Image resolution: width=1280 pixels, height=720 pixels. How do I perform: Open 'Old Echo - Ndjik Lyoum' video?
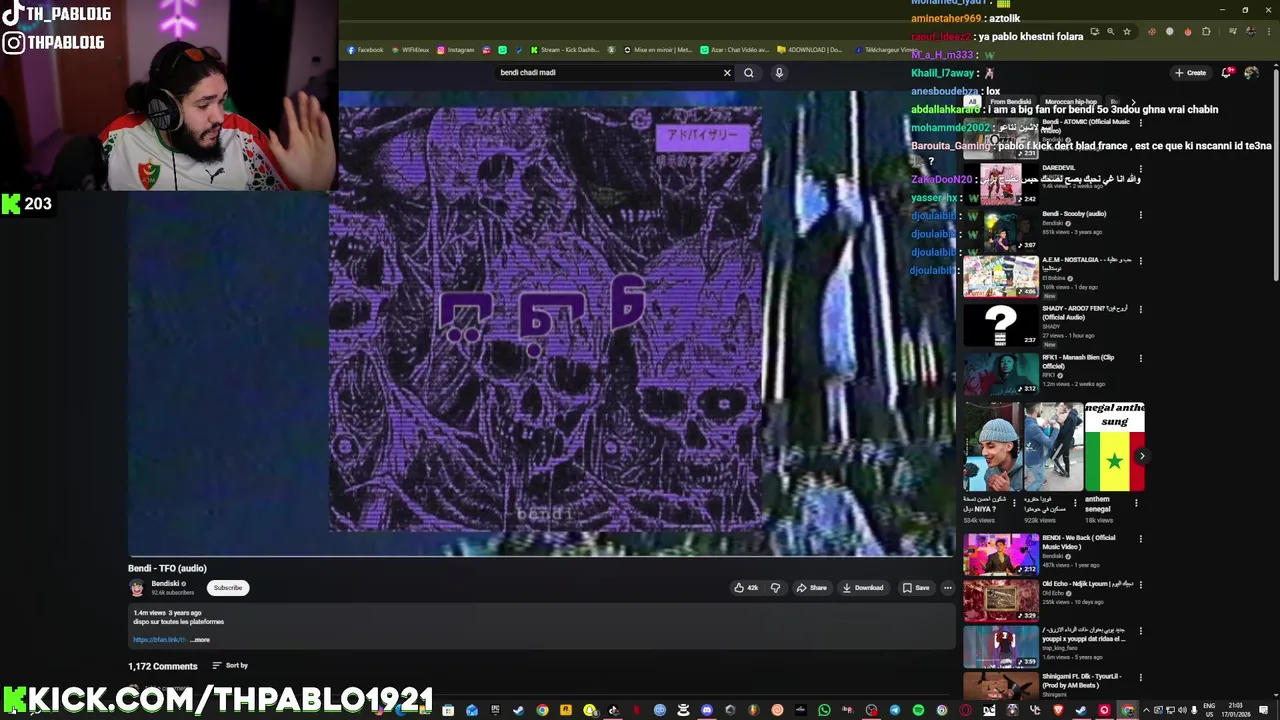click(1001, 601)
